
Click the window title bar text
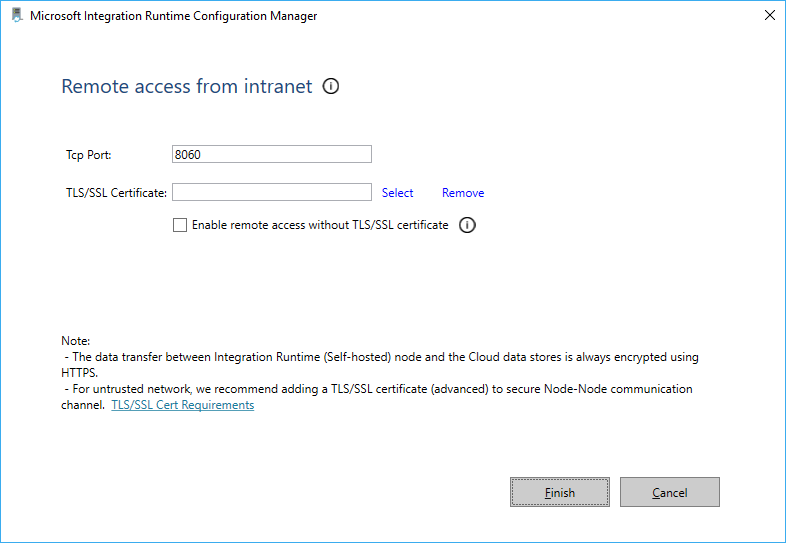click(174, 17)
